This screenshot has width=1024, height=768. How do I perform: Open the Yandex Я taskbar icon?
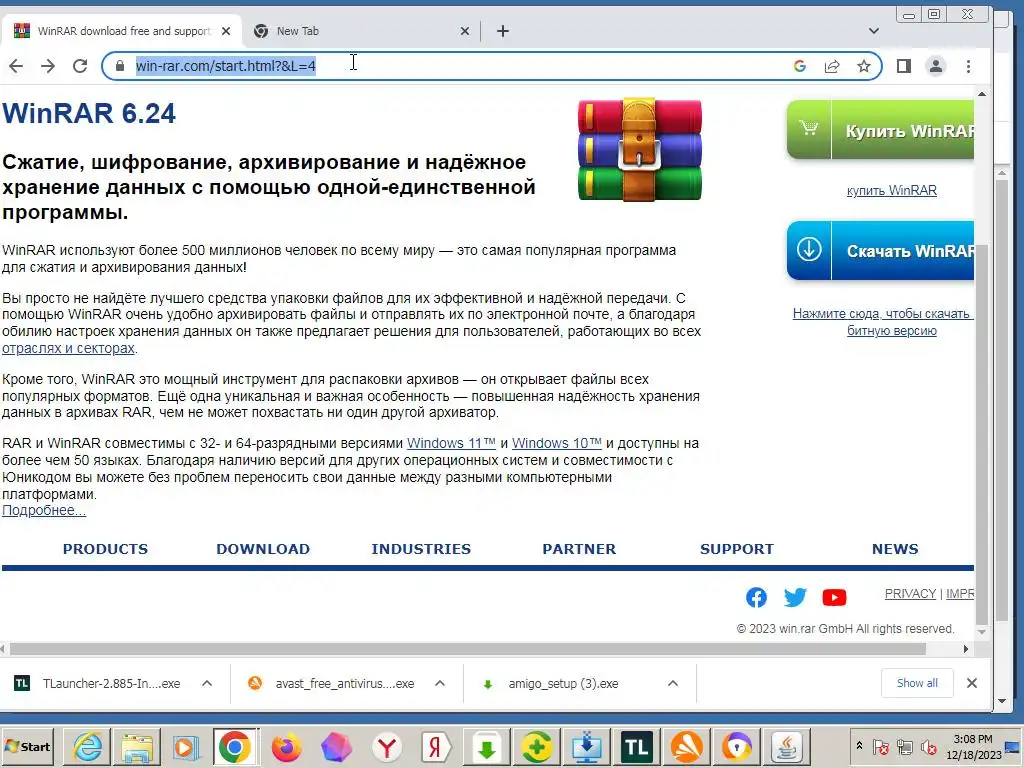click(435, 746)
